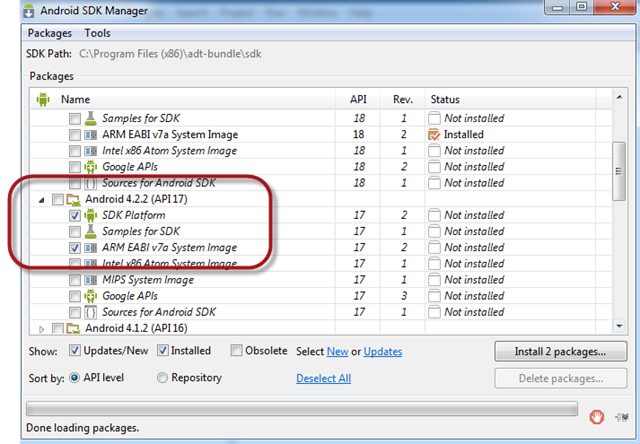Enable the Obsolete show filter

click(x=236, y=350)
